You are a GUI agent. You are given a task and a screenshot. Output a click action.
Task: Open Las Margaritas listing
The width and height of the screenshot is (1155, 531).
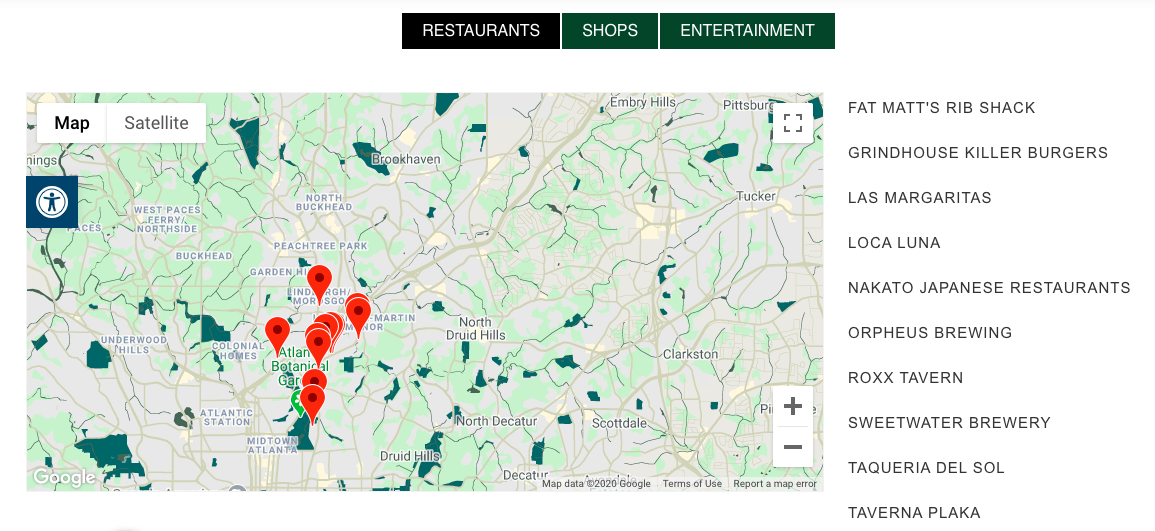click(919, 198)
